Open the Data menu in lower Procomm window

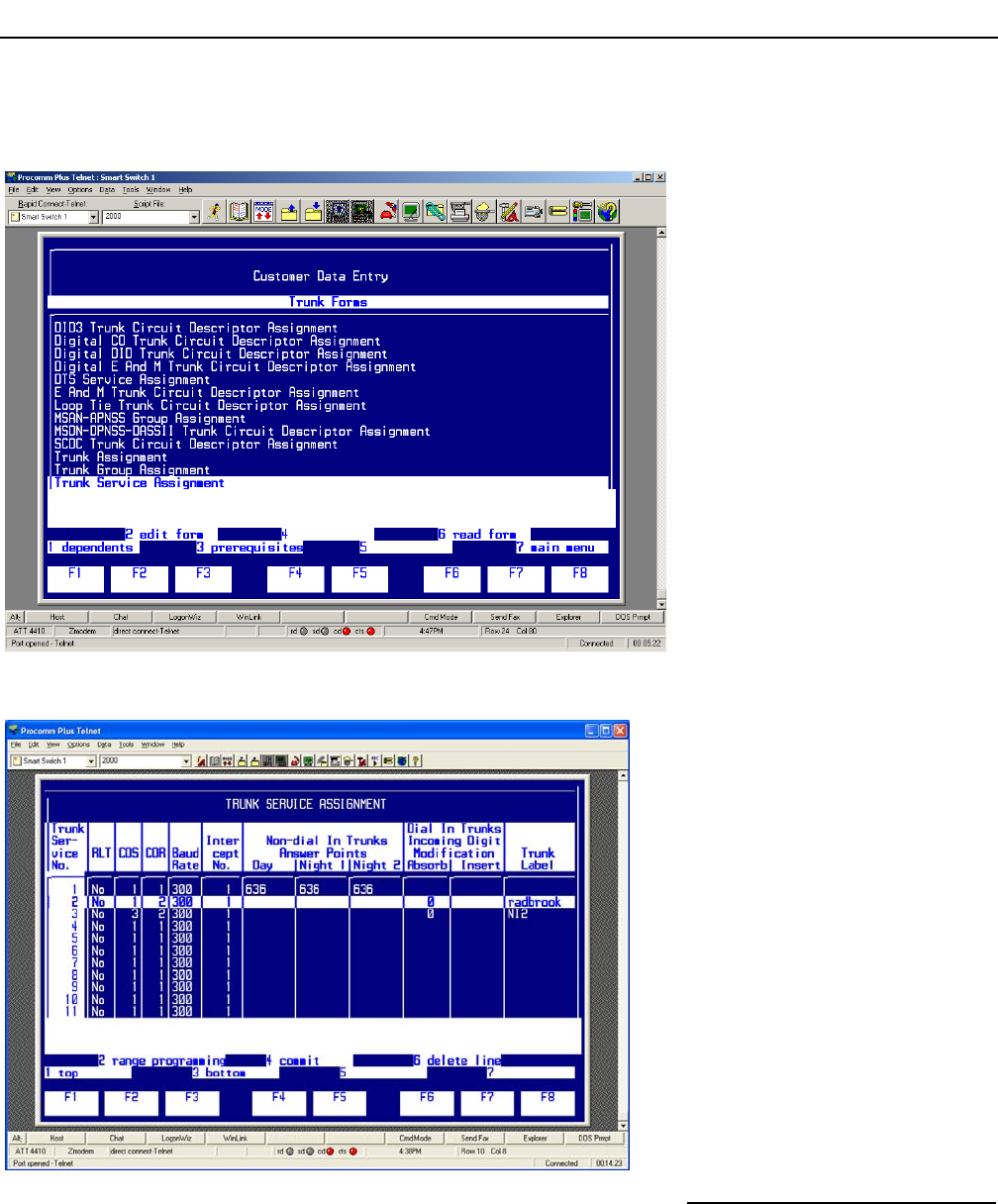[104, 744]
